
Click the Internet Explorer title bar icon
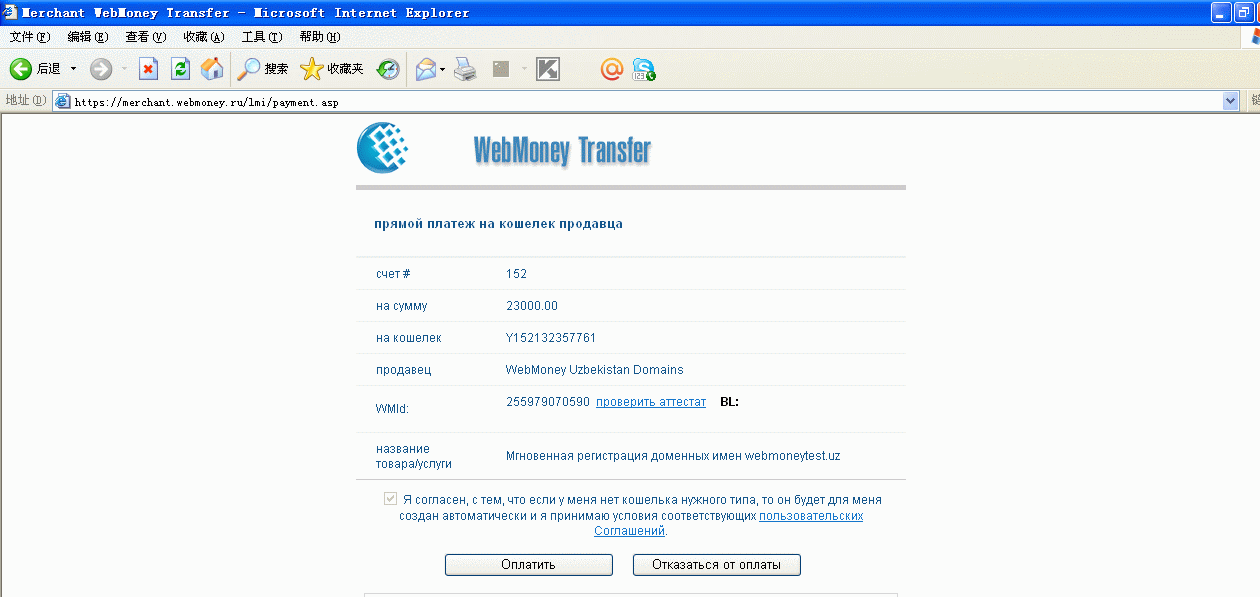(11, 13)
